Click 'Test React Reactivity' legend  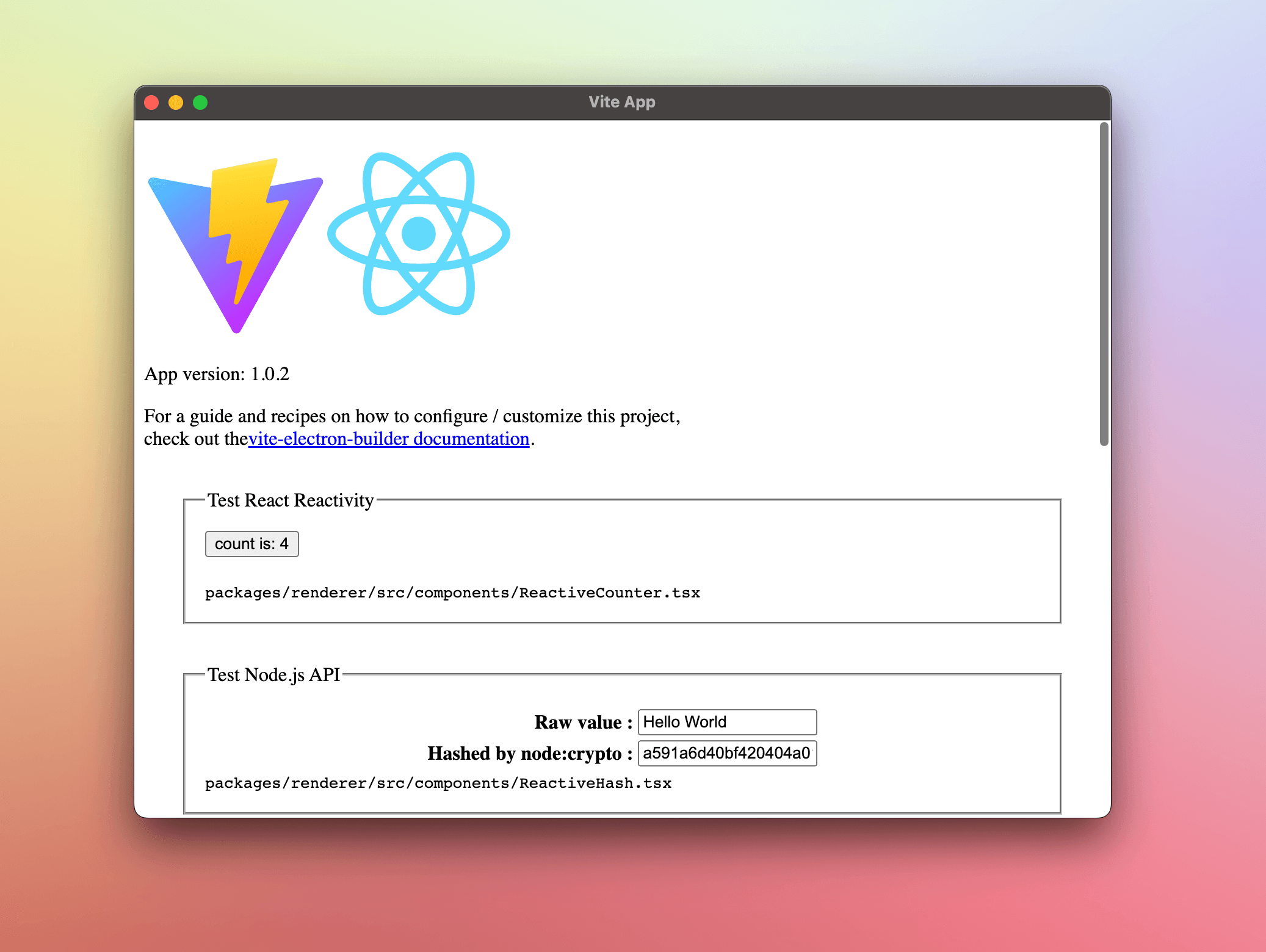pyautogui.click(x=291, y=500)
